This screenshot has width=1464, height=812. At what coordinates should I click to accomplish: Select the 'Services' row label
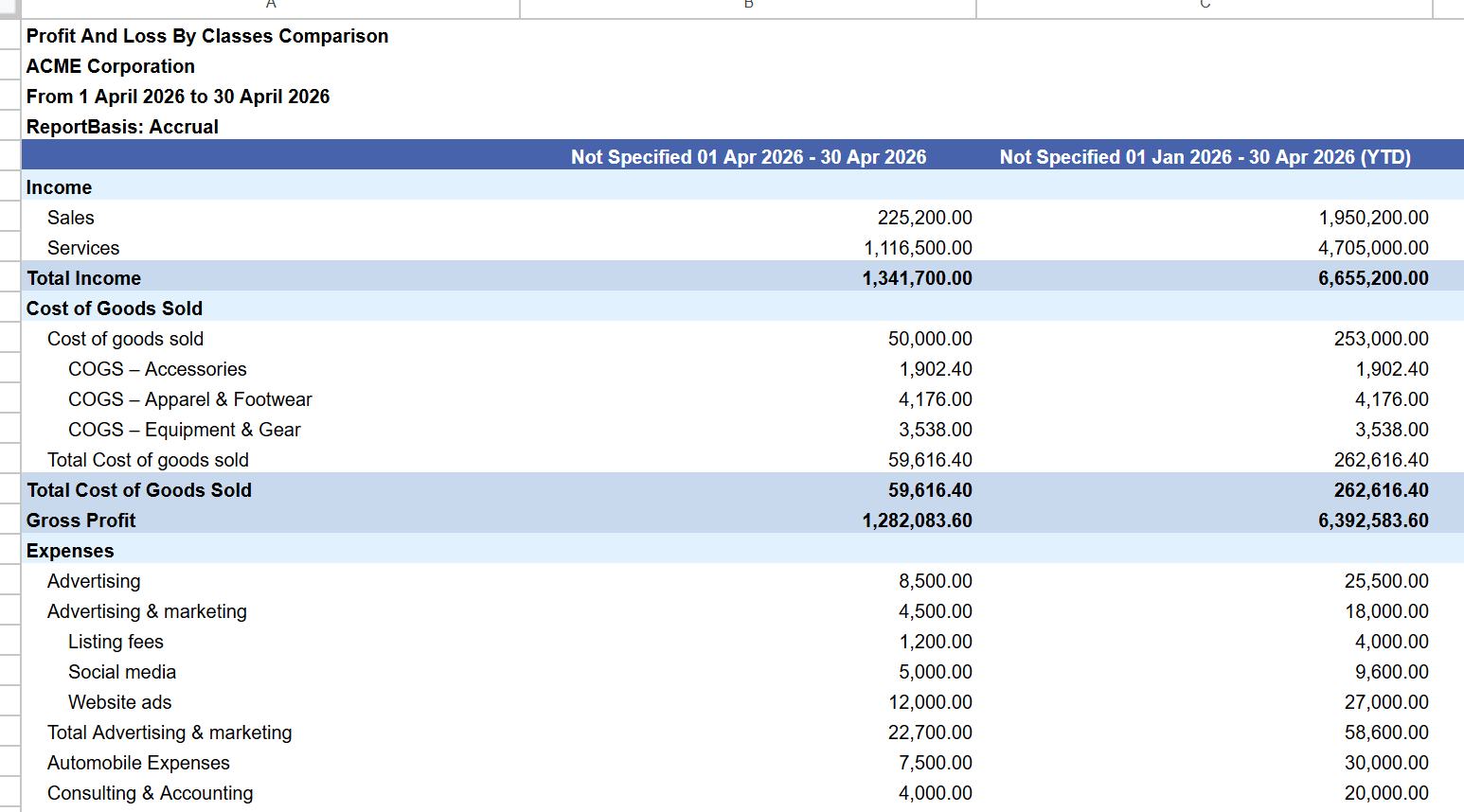coord(83,248)
